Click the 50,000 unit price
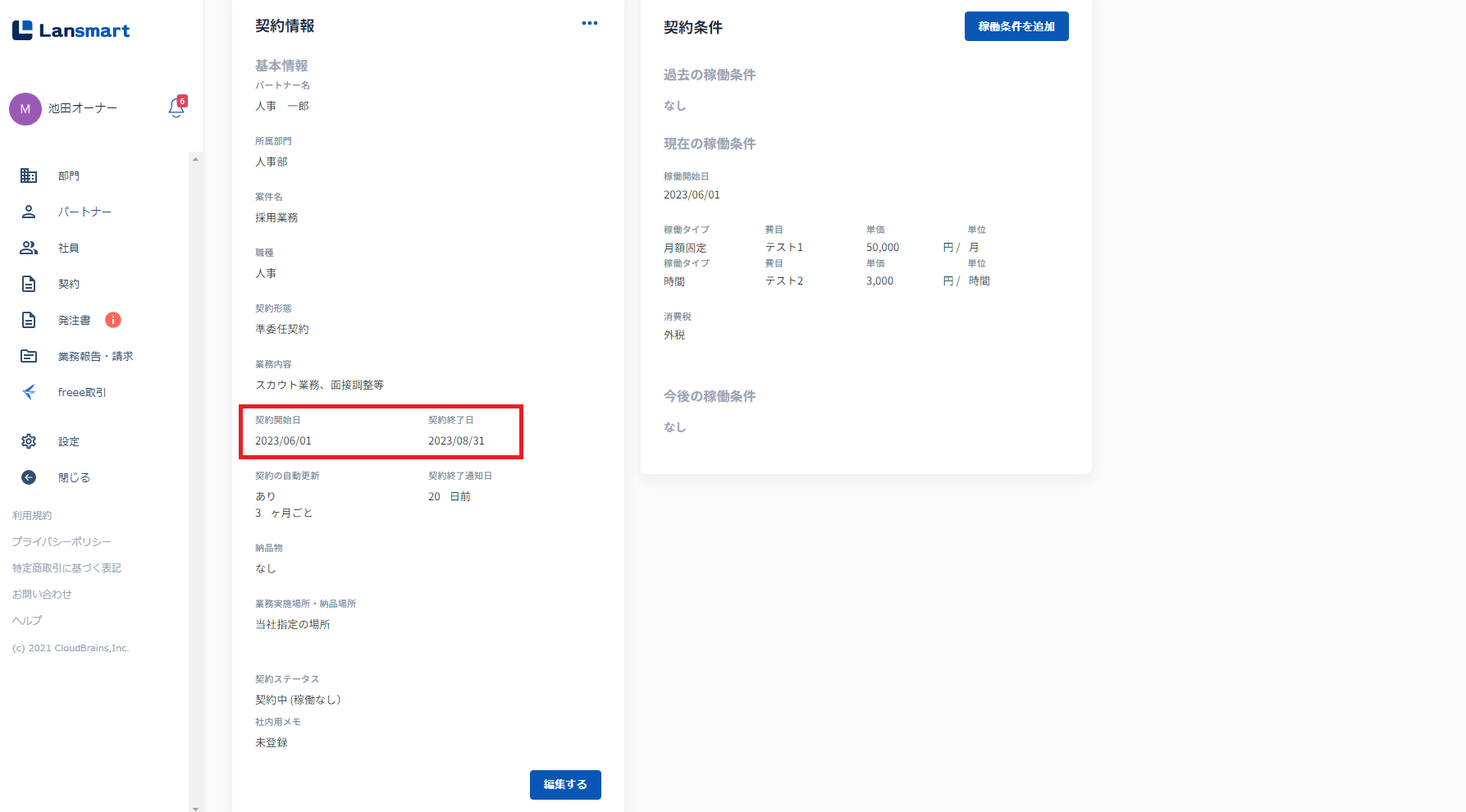Viewport: 1466px width, 812px height. click(x=883, y=247)
